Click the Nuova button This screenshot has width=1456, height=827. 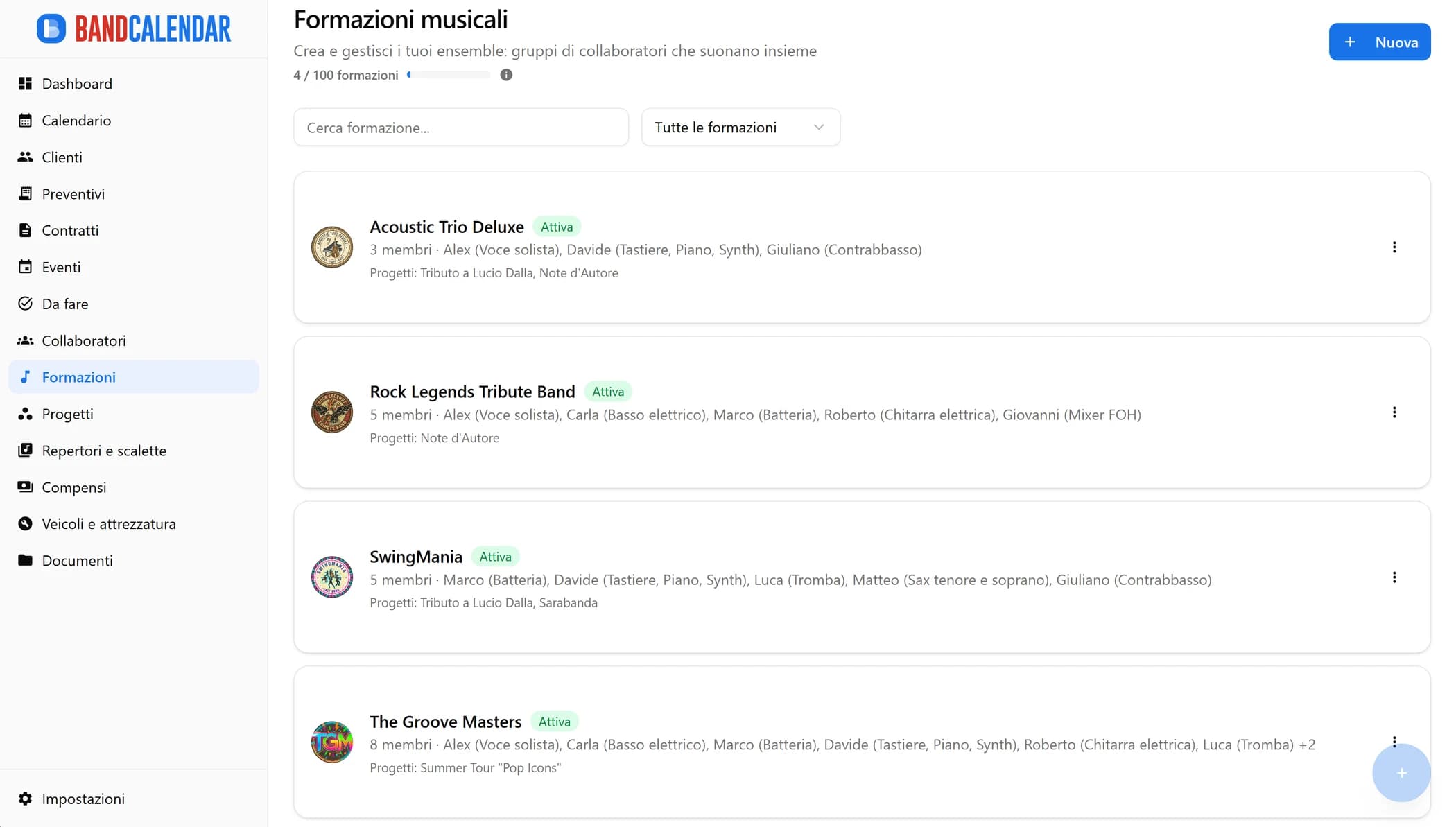[x=1379, y=42]
